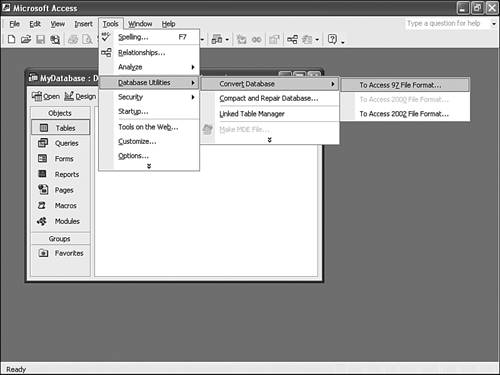This screenshot has height=375, width=500.
Task: Select Compact and Repair Database
Action: coord(269,98)
